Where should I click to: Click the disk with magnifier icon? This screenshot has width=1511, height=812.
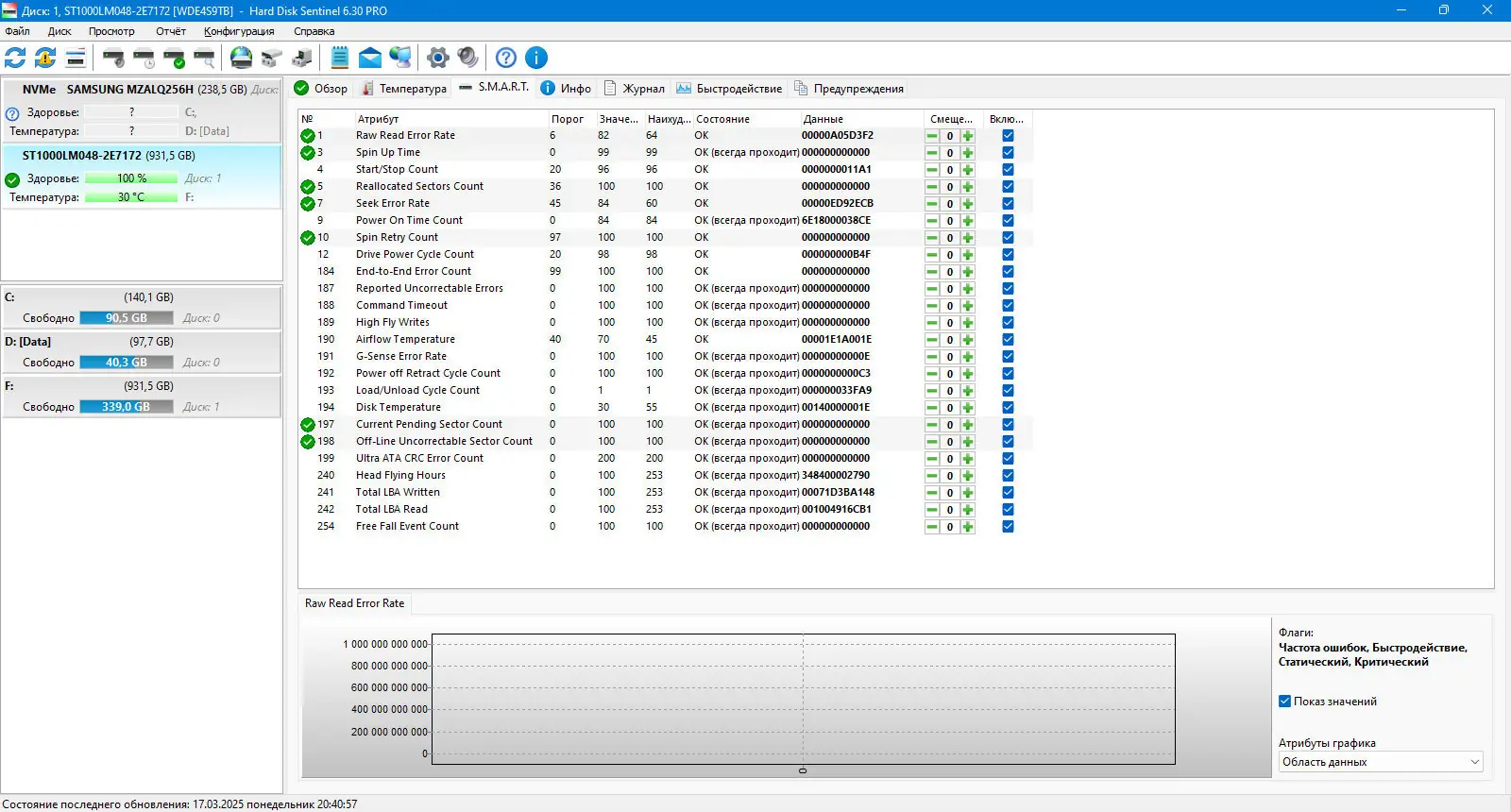(x=205, y=58)
